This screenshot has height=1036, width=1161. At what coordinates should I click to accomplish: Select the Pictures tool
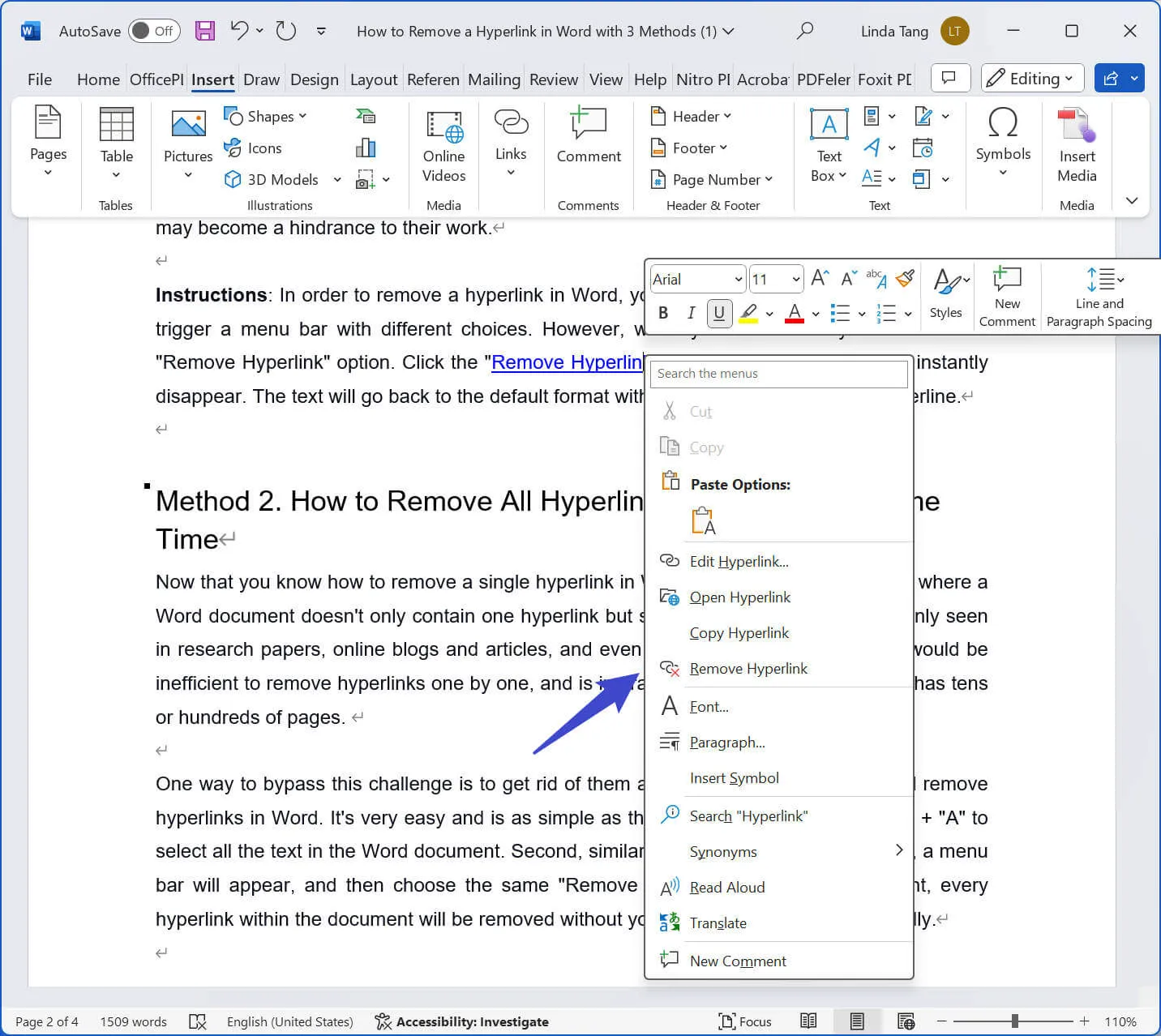pyautogui.click(x=187, y=142)
